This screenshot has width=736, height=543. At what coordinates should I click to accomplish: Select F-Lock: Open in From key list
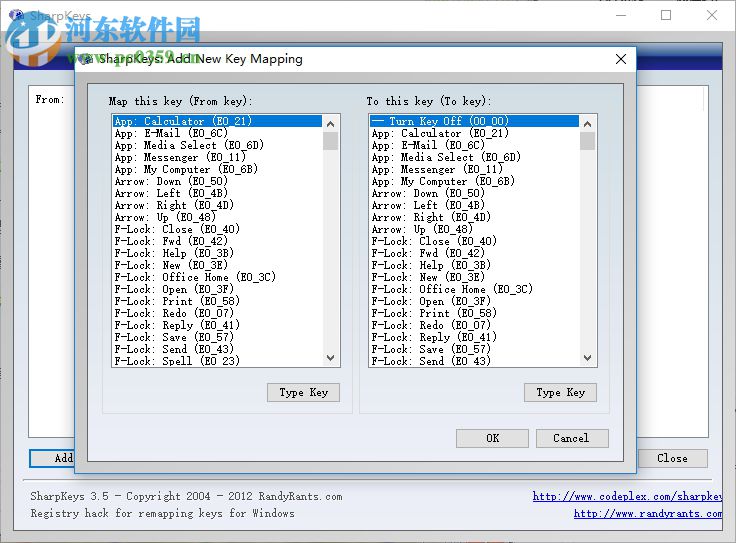[x=217, y=290]
